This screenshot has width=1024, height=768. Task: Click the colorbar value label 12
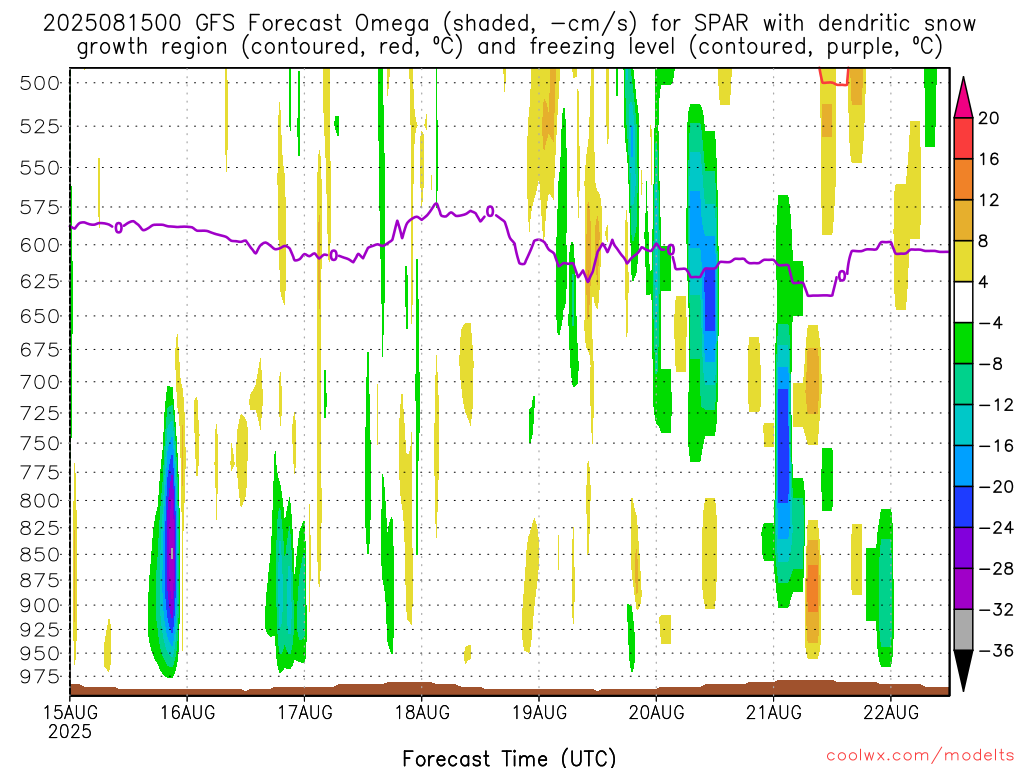pyautogui.click(x=989, y=200)
